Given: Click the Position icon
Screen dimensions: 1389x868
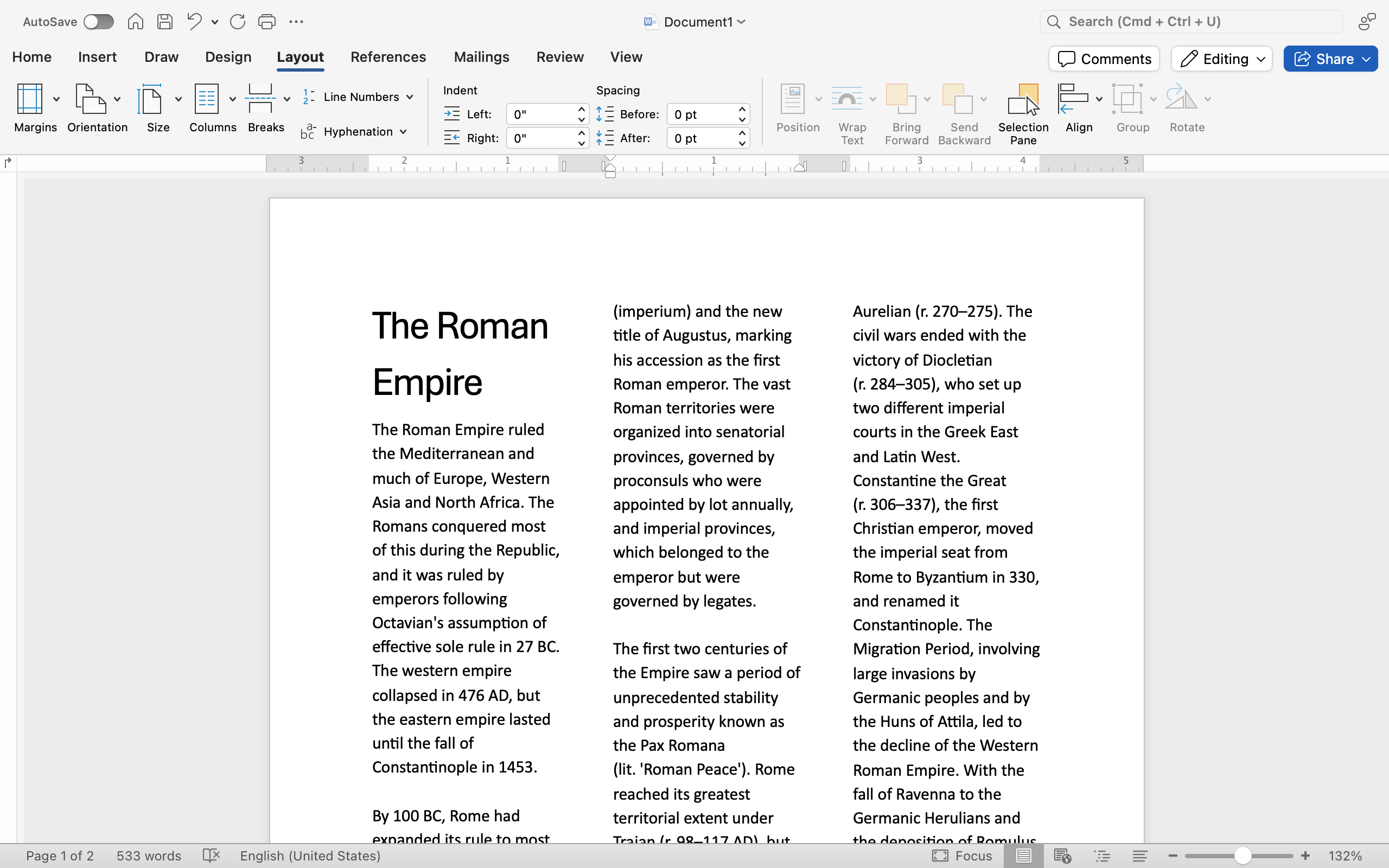Looking at the screenshot, I should 793,99.
